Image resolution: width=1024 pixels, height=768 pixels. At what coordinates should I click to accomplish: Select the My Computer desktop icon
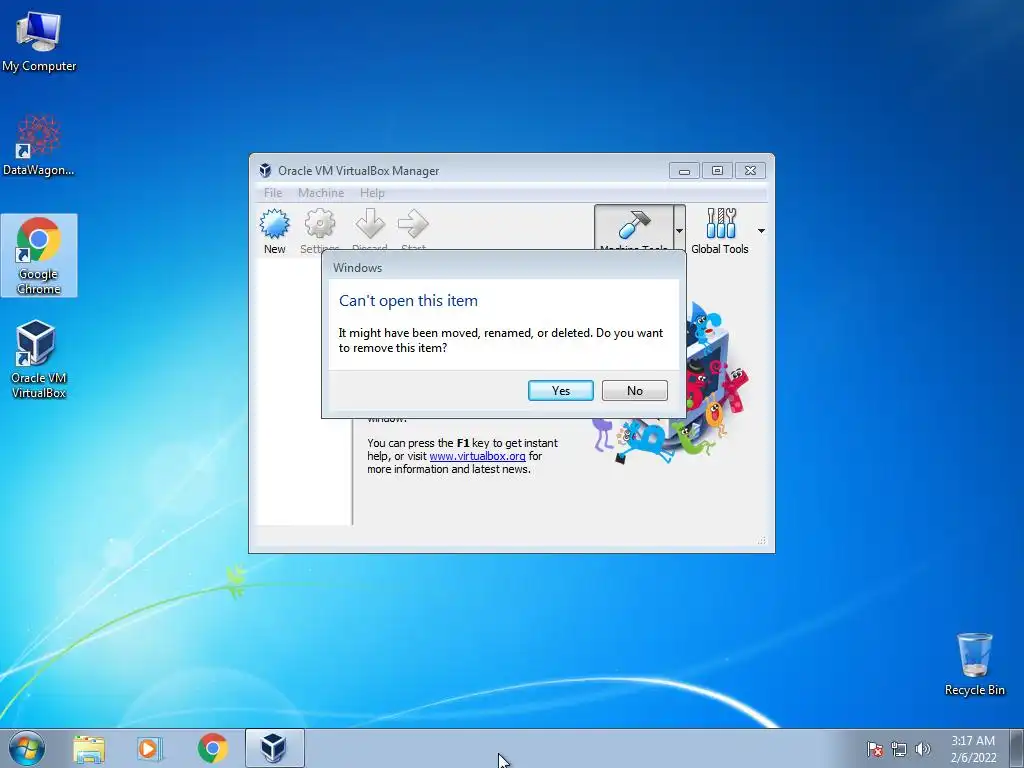coord(39,42)
